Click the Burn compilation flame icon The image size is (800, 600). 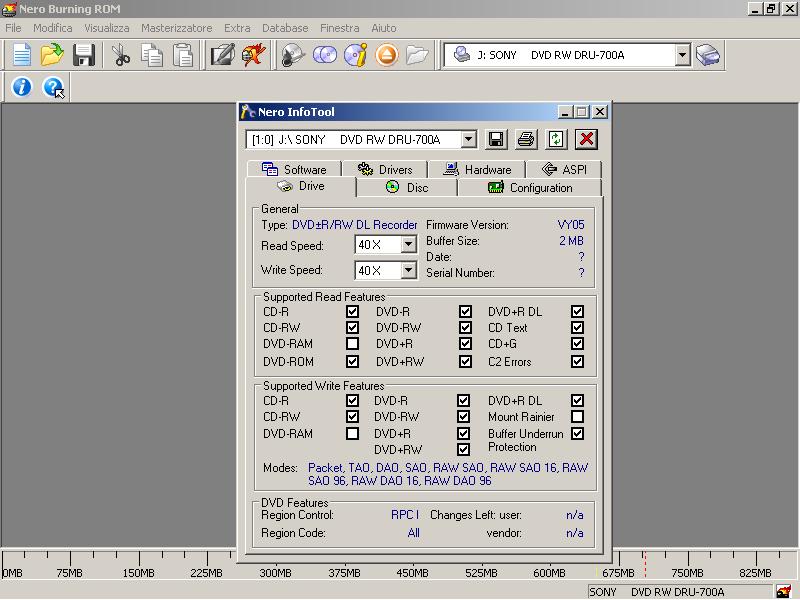coord(254,55)
